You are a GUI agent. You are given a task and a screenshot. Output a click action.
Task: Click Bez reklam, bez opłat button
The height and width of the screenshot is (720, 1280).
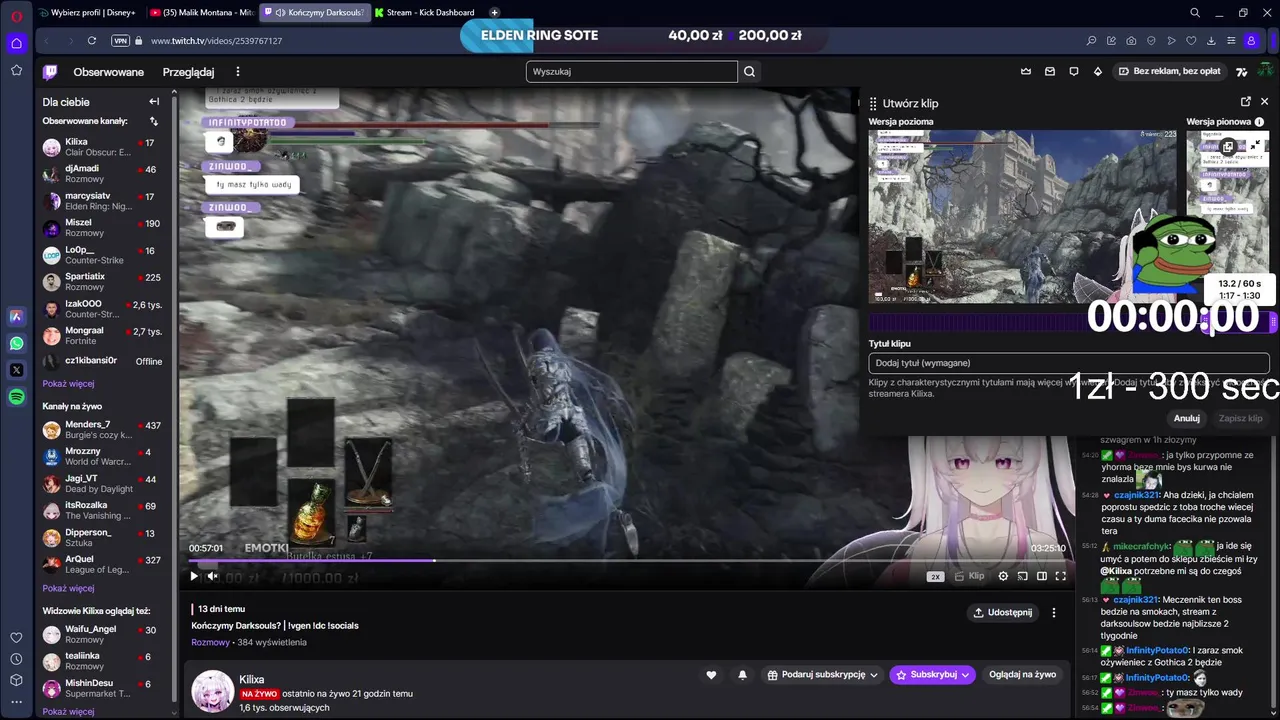[x=1169, y=72]
